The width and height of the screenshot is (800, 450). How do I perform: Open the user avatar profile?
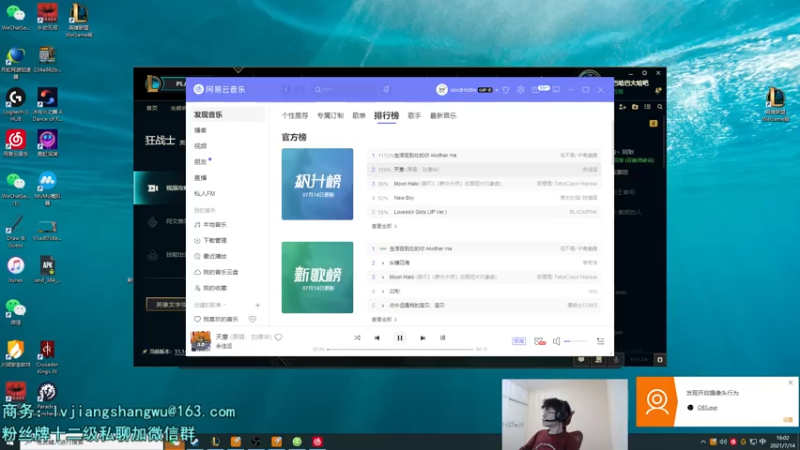point(442,89)
